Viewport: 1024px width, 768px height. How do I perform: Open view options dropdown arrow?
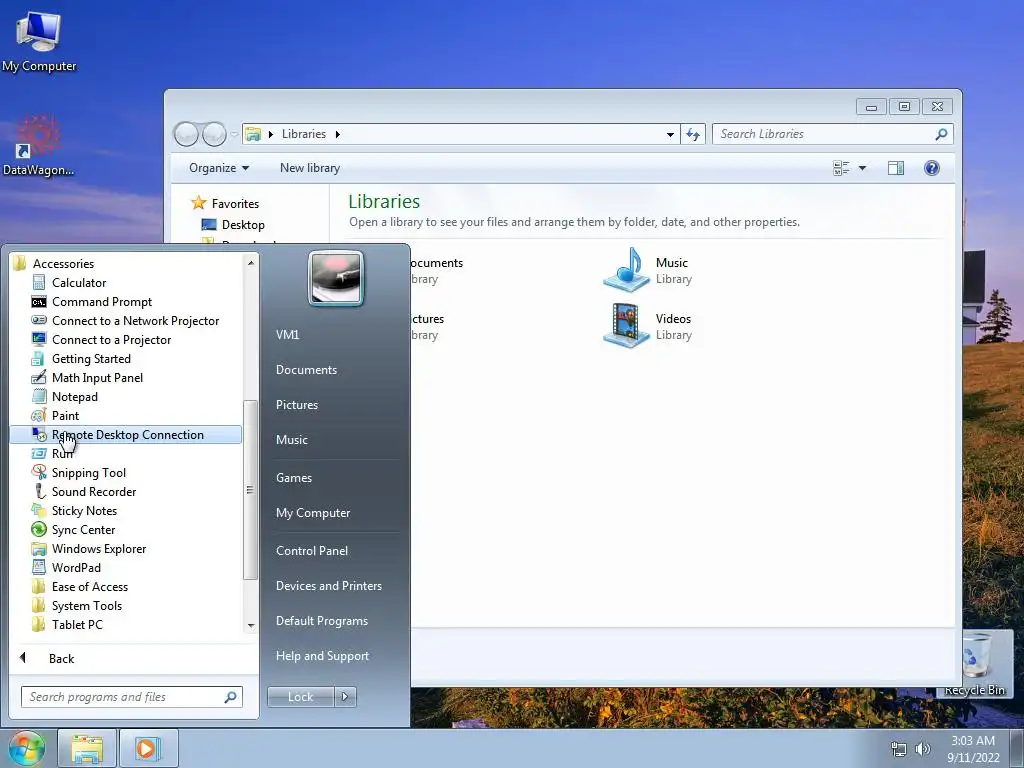862,168
